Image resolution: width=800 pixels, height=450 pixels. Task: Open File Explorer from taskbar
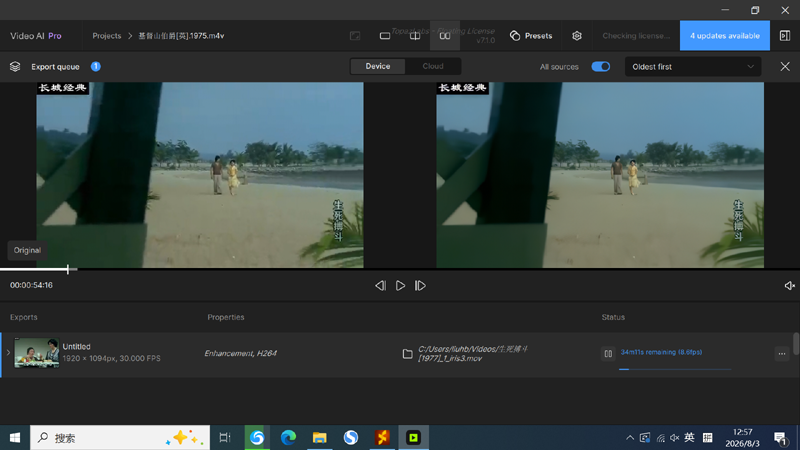click(319, 438)
